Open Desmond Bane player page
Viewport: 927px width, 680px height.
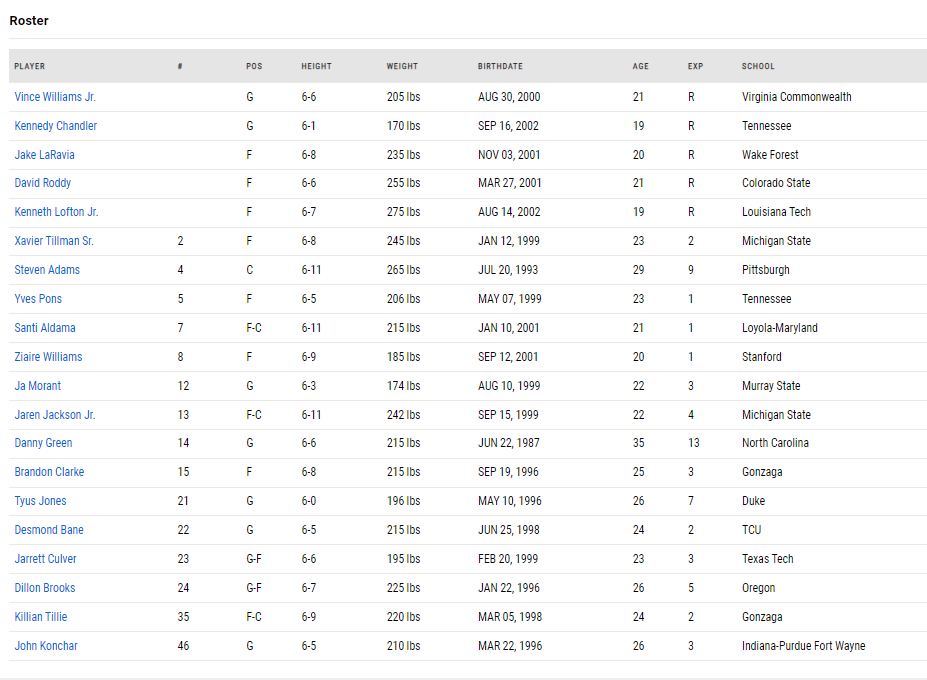click(49, 530)
